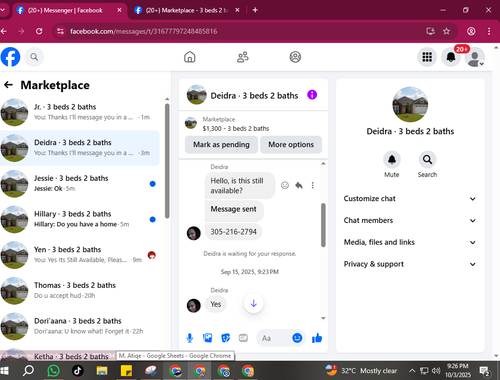Expand Privacy & support section
Screen dimensions: 500x380
pyautogui.click(x=410, y=264)
